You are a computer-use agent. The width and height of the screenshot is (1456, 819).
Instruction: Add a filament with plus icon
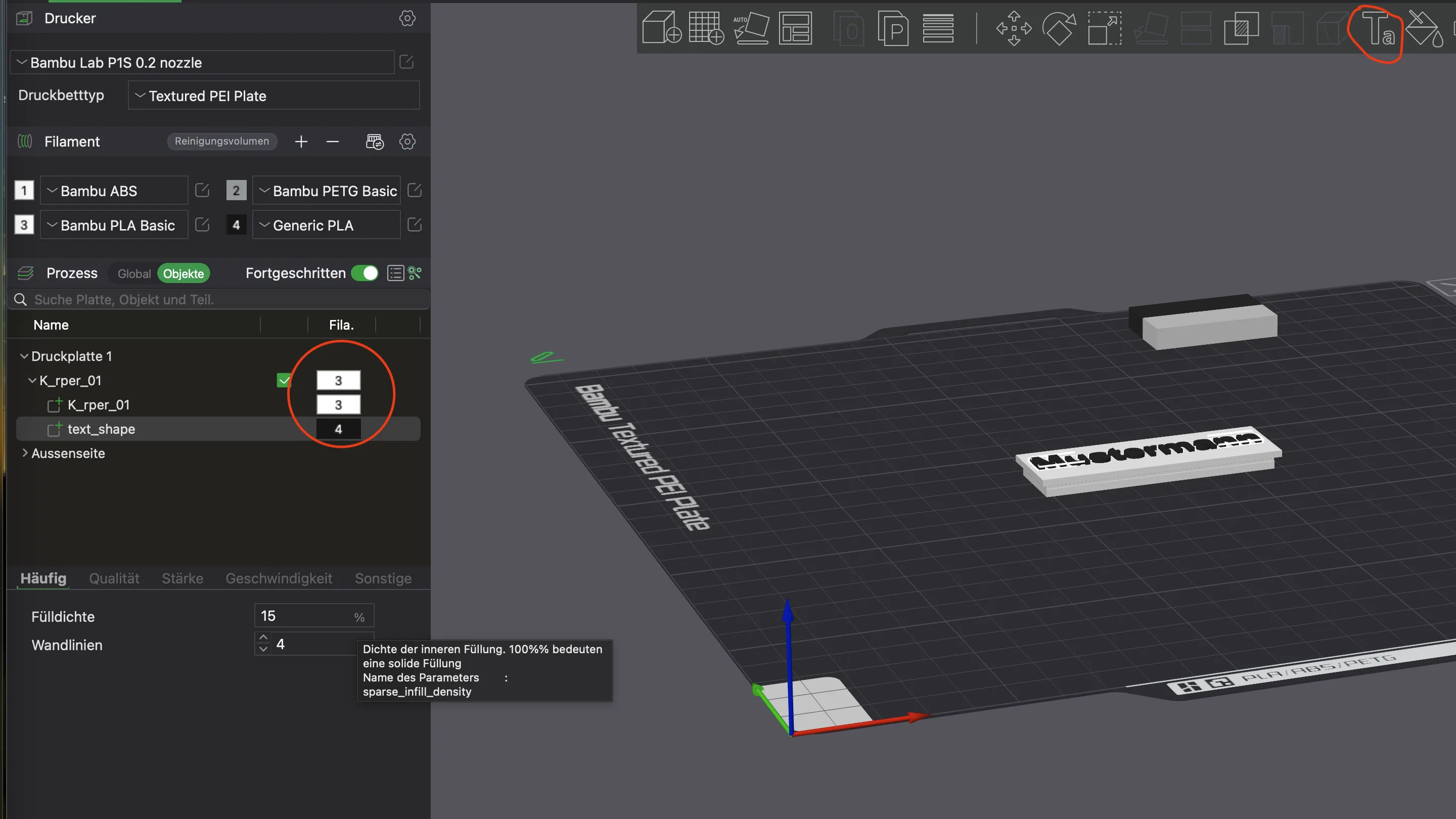pyautogui.click(x=301, y=142)
